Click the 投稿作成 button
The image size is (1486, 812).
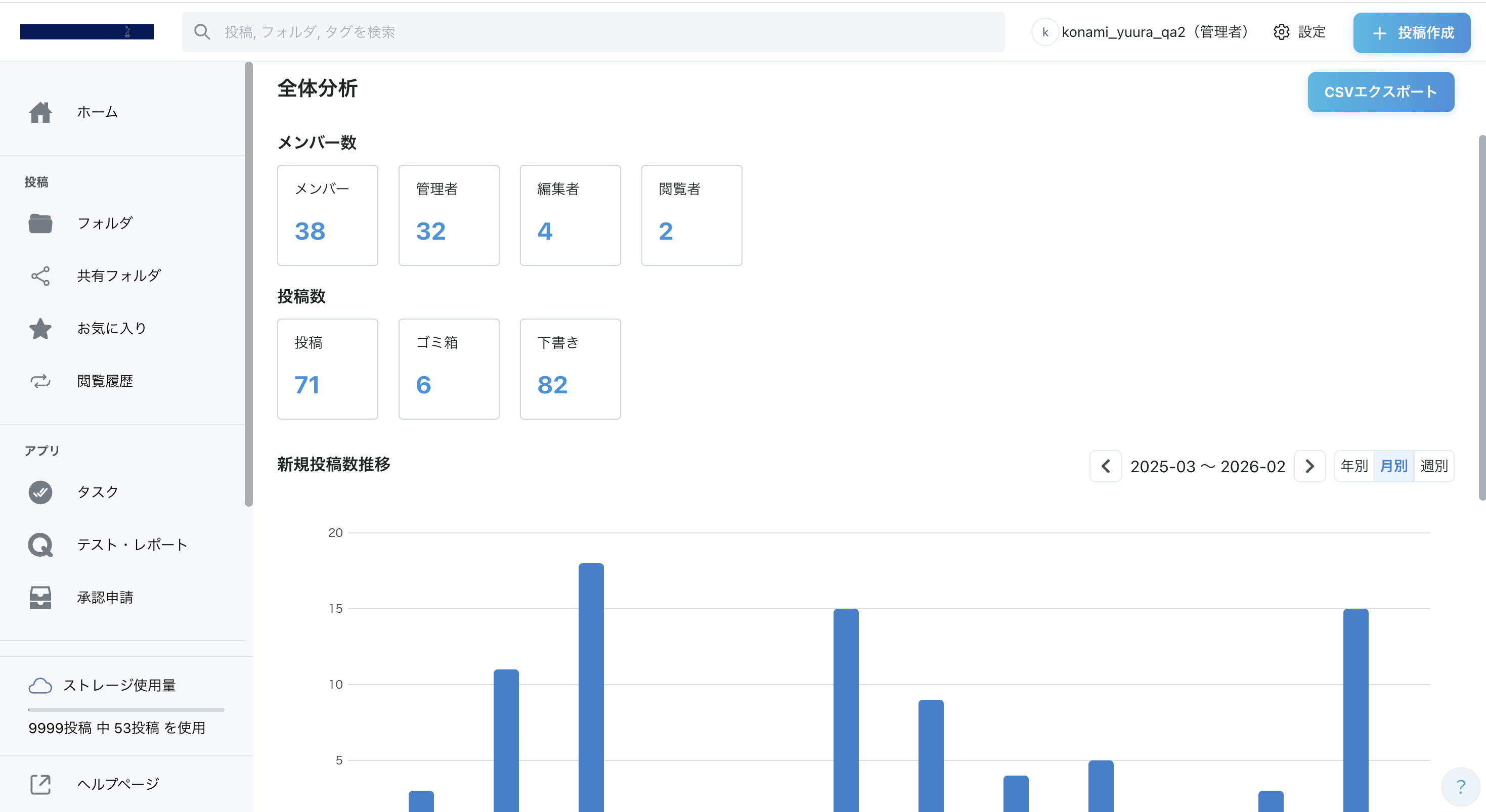pyautogui.click(x=1412, y=33)
